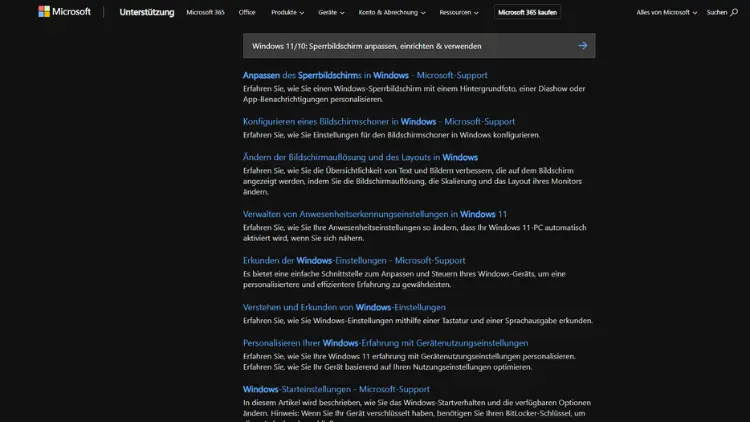Viewport: 750px width, 422px height.
Task: Click description about Tastatur und Sprachausgabe
Action: pos(418,321)
